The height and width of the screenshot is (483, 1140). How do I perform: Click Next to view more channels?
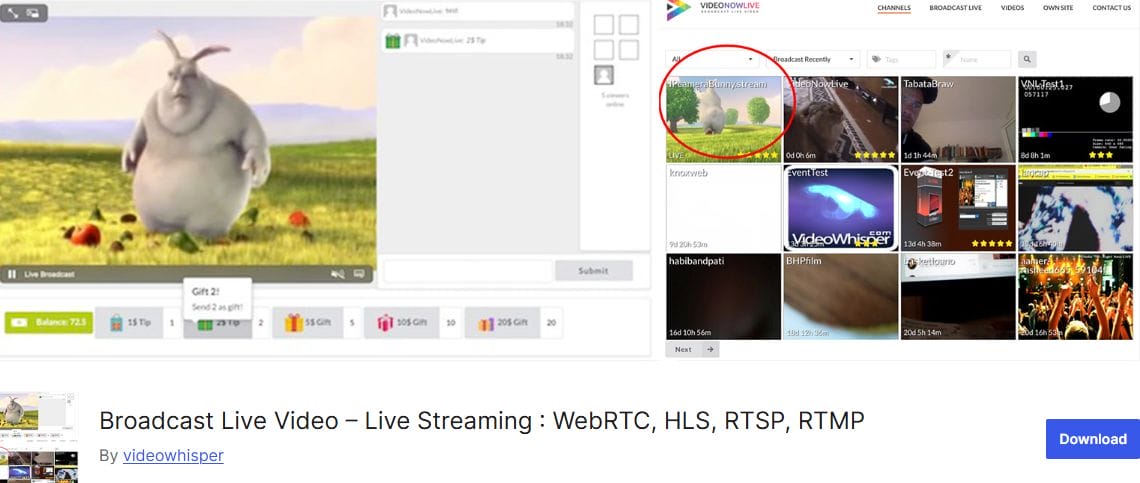point(692,349)
